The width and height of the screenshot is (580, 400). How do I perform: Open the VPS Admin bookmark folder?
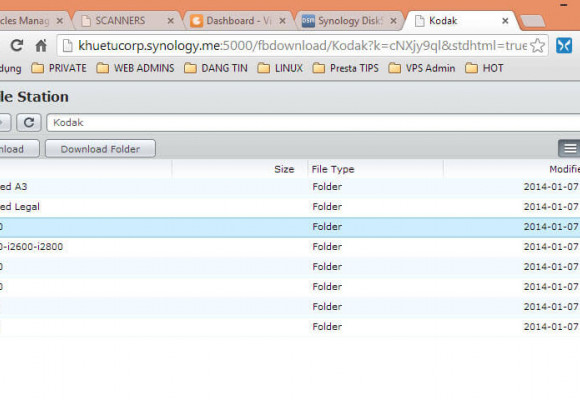pyautogui.click(x=422, y=68)
